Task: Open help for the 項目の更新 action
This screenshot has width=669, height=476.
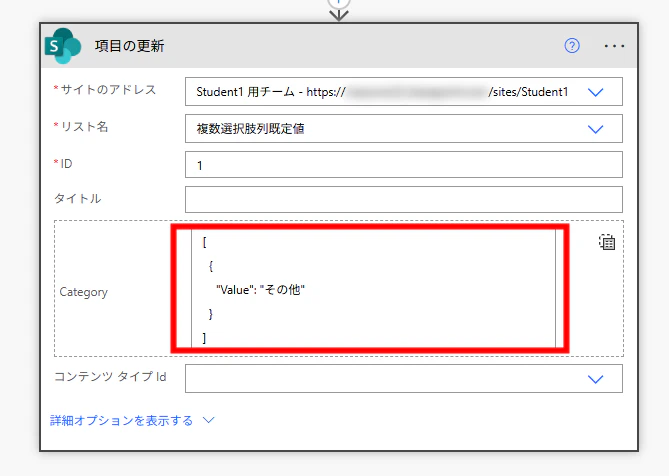Action: pyautogui.click(x=572, y=45)
